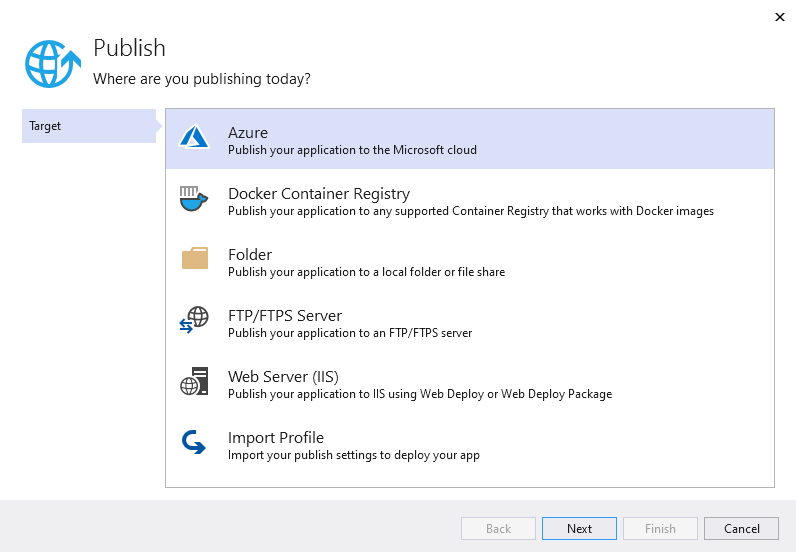Choose the FTP/FTPS Server title
796x552 pixels.
click(285, 315)
